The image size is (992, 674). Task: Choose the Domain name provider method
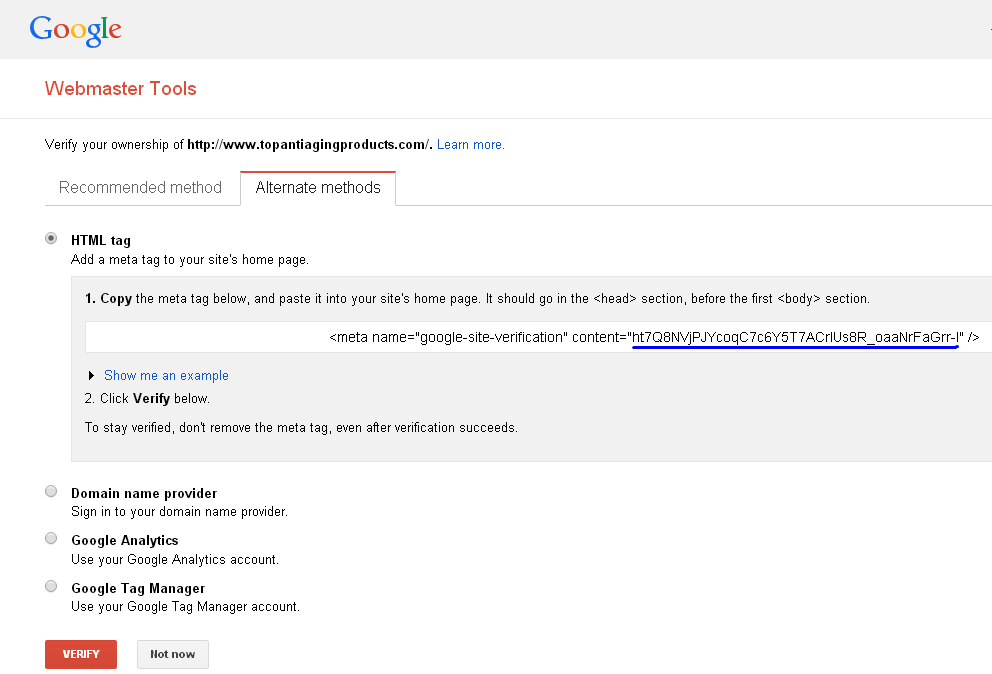tap(51, 491)
